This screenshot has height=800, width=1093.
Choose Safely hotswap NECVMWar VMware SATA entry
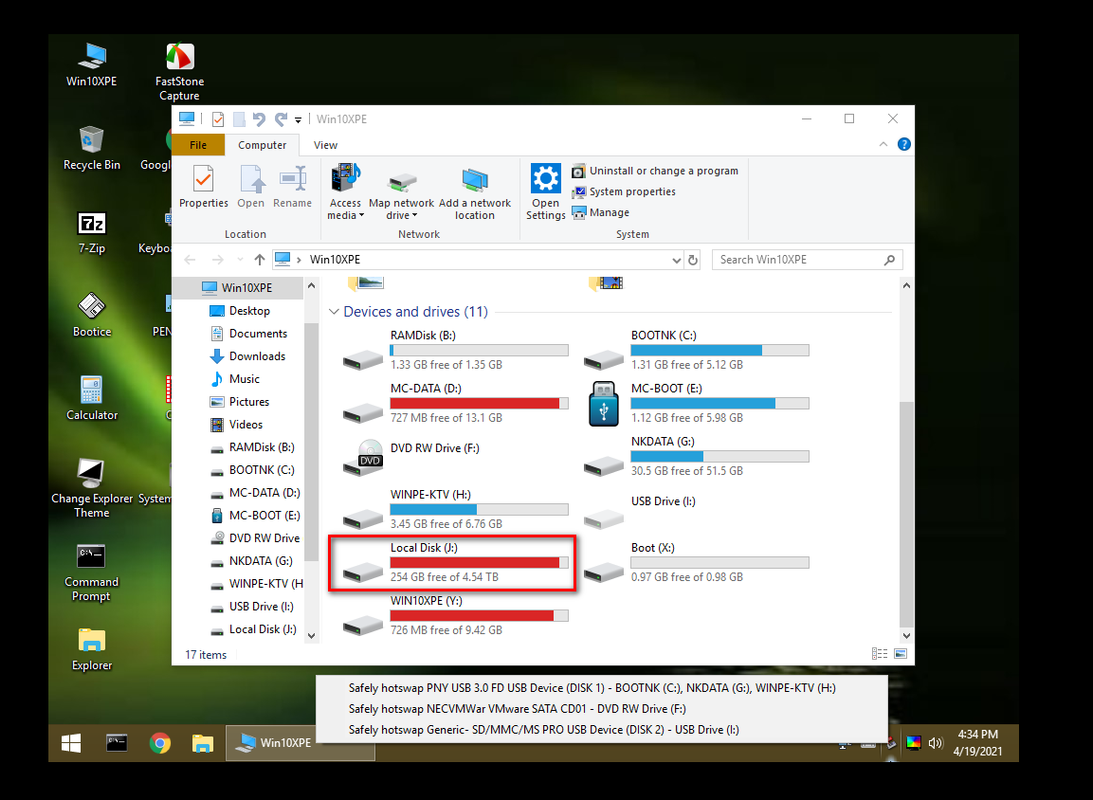point(517,709)
